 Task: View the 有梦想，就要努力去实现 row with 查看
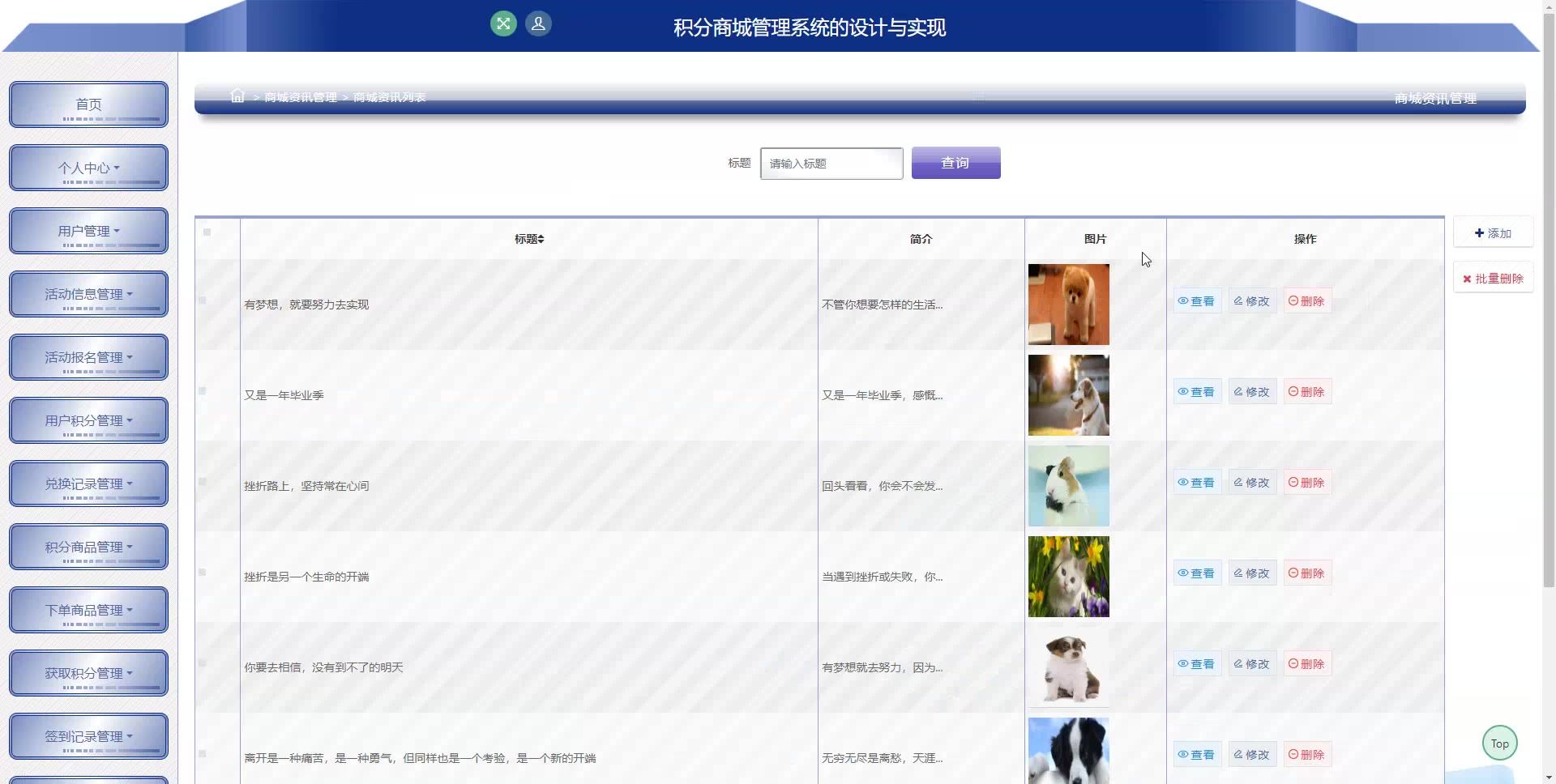[1197, 301]
